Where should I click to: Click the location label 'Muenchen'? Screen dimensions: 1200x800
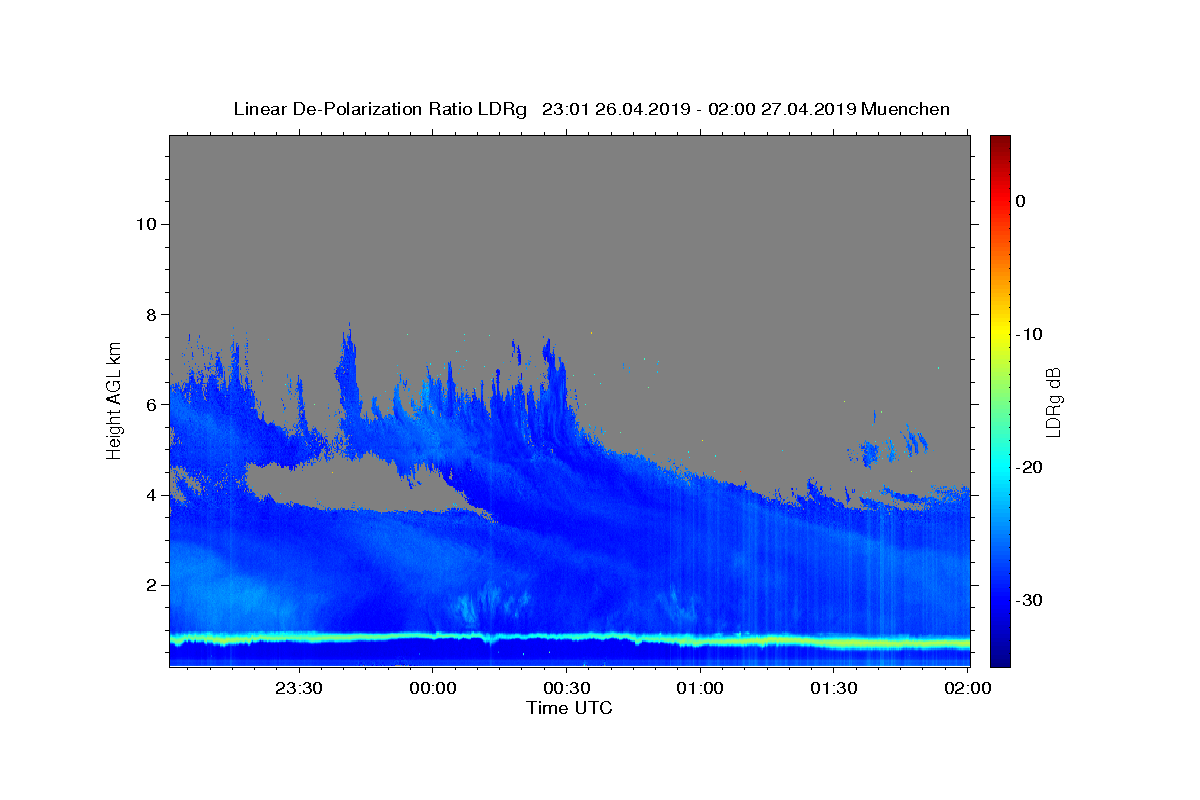(x=905, y=109)
